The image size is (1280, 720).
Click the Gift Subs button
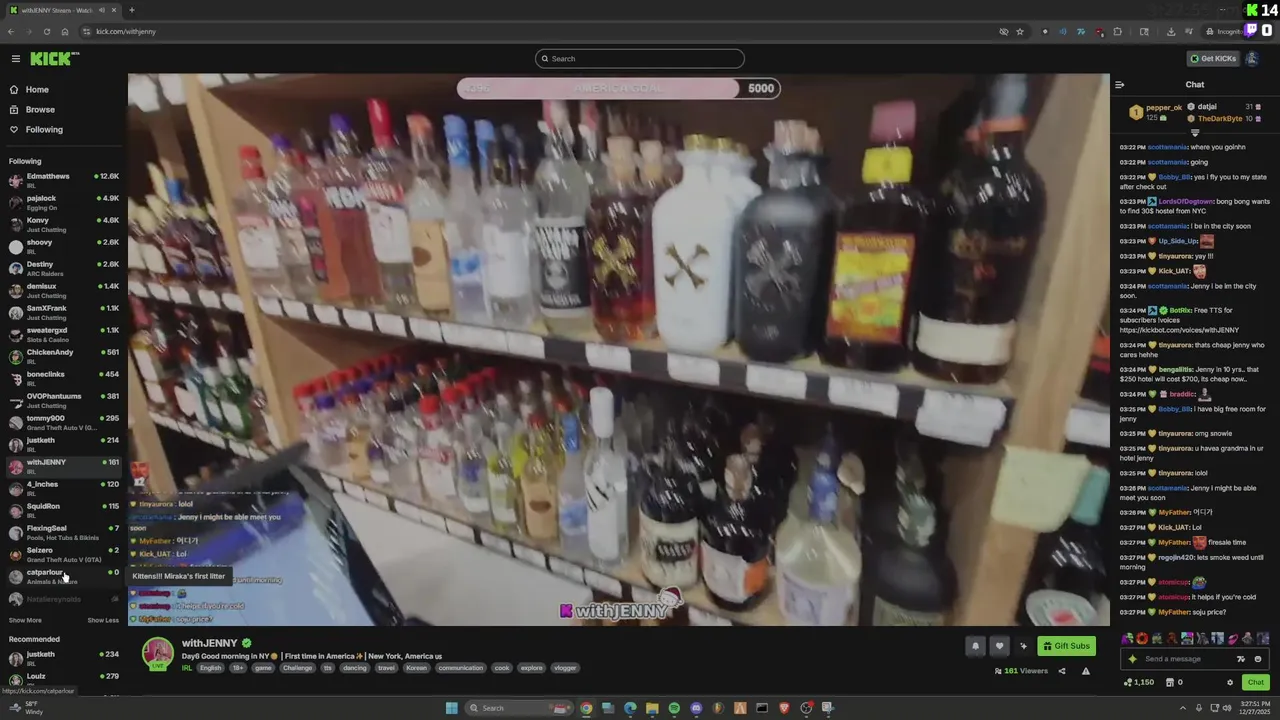click(1066, 646)
